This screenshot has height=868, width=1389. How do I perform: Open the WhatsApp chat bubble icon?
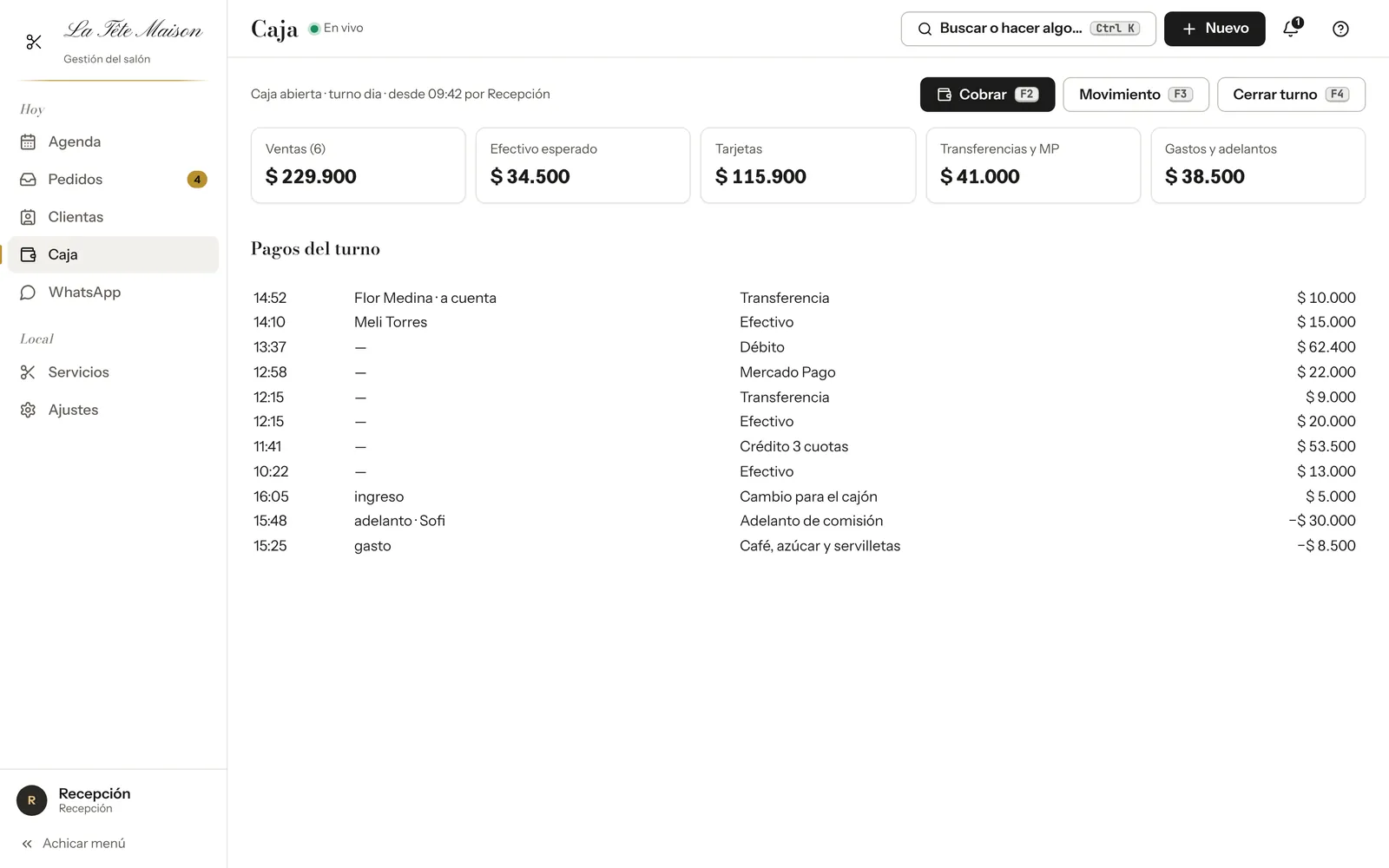click(28, 293)
